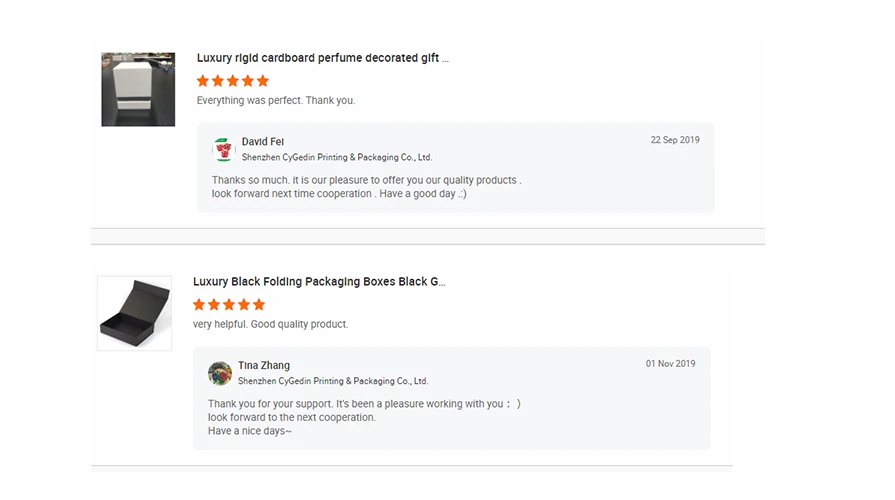Click the 01 Nov 2019 reply date
Image resolution: width=895 pixels, height=500 pixels.
(670, 364)
